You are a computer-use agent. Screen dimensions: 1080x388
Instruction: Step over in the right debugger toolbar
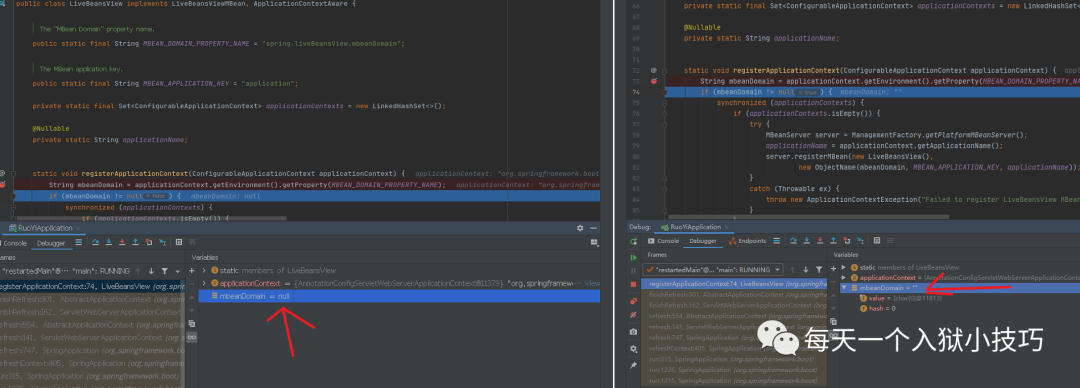[x=793, y=241]
